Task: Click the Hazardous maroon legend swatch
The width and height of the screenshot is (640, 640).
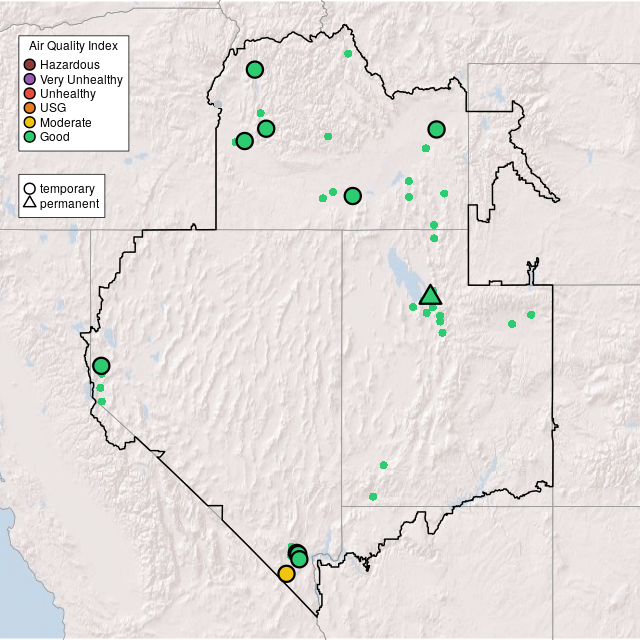Action: click(x=30, y=65)
